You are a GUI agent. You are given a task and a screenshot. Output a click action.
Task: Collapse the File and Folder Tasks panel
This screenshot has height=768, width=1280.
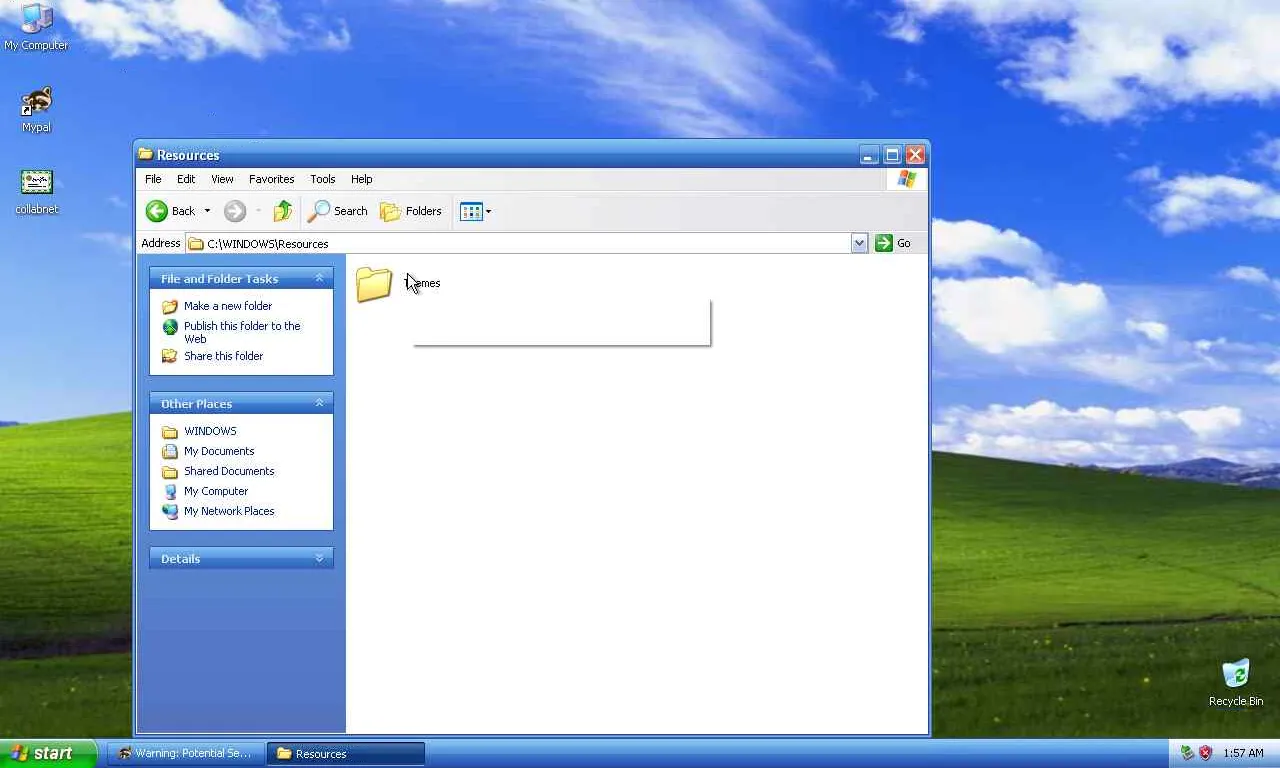click(x=319, y=278)
